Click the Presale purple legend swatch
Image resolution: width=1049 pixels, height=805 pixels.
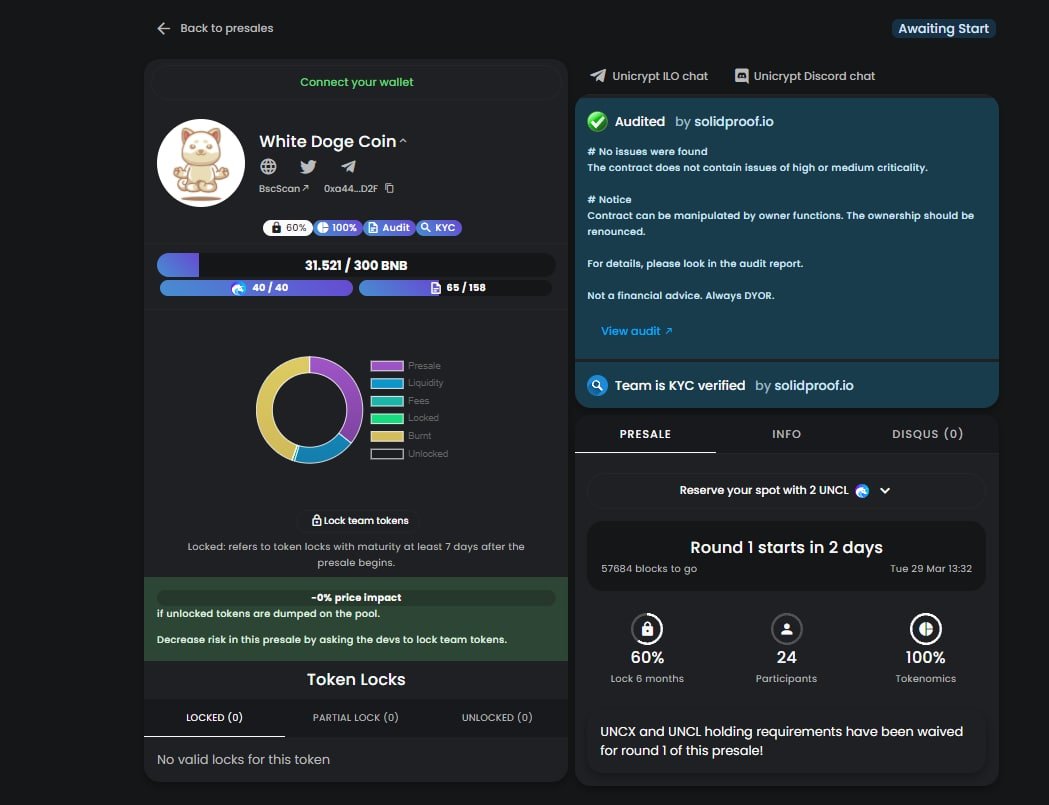point(387,365)
